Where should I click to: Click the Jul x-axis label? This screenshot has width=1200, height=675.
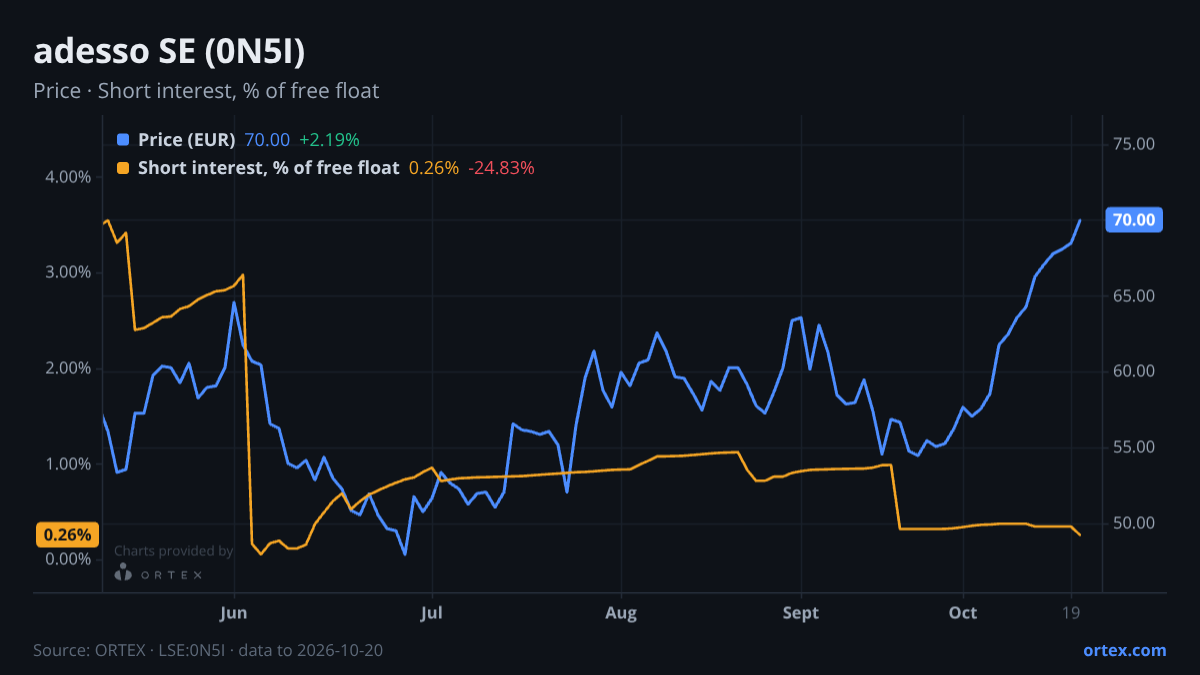click(x=432, y=613)
